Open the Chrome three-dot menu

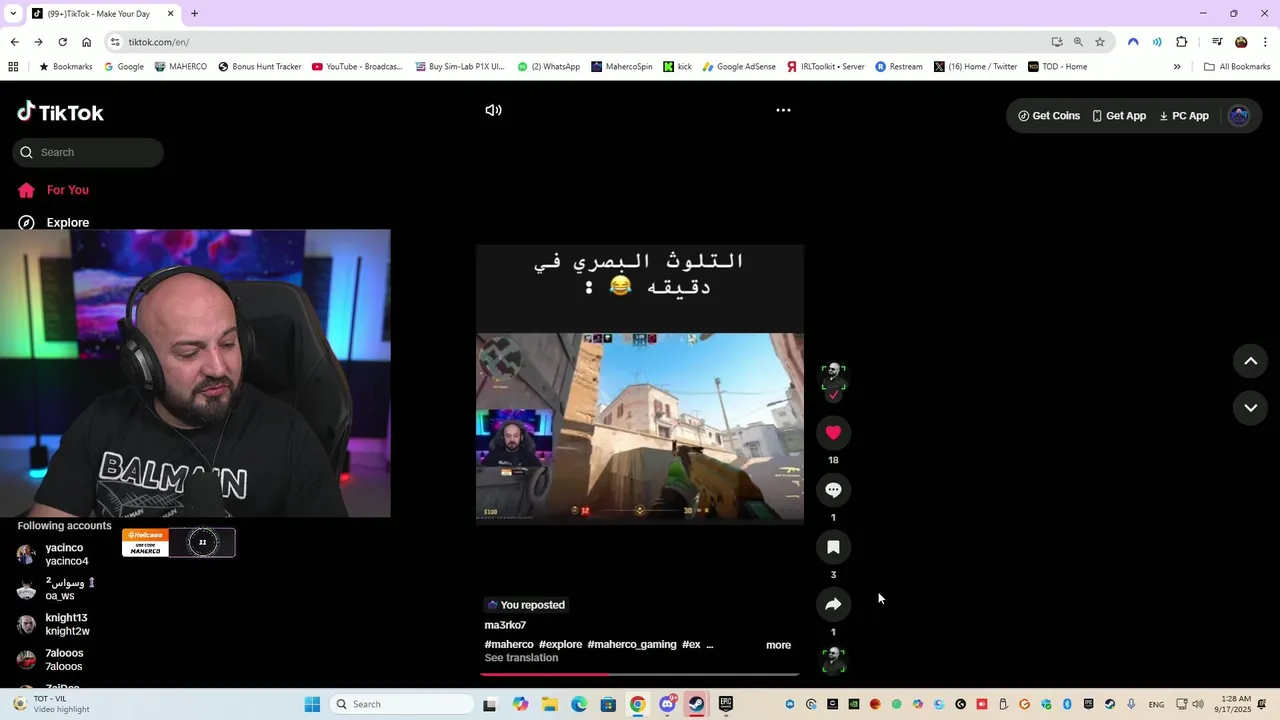click(x=1266, y=42)
